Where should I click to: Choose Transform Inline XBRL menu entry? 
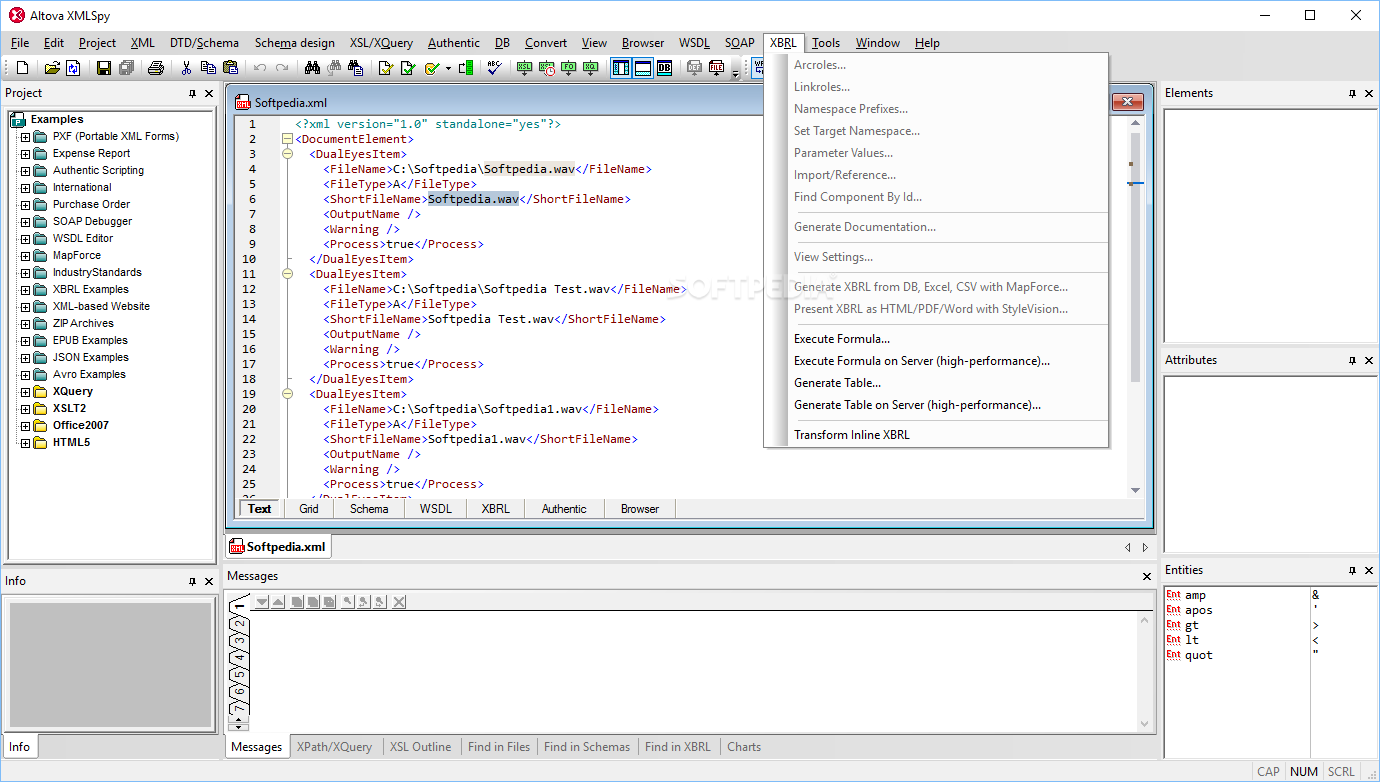[852, 435]
